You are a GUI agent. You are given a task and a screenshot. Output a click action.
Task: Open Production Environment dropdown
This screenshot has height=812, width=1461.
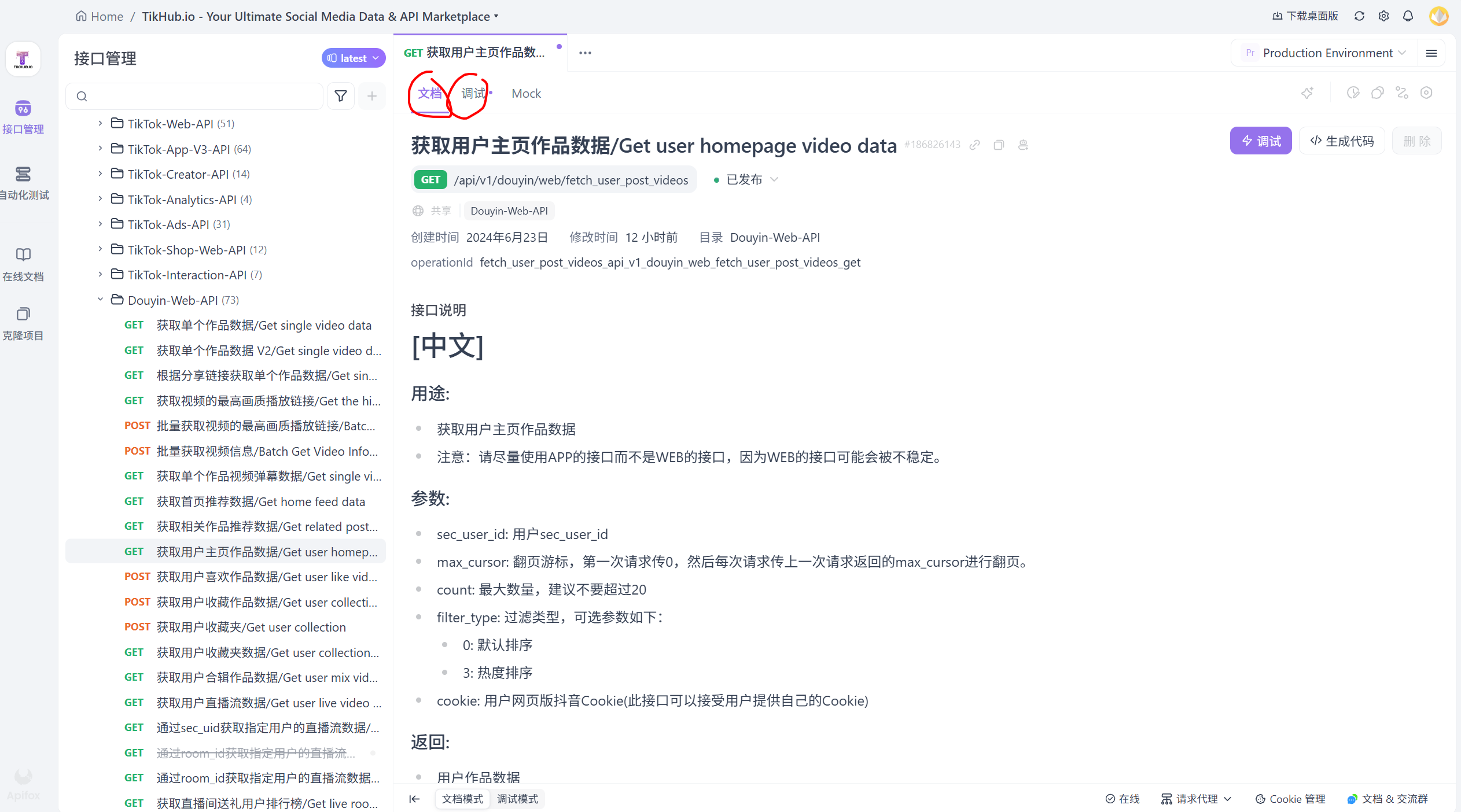[x=1327, y=53]
